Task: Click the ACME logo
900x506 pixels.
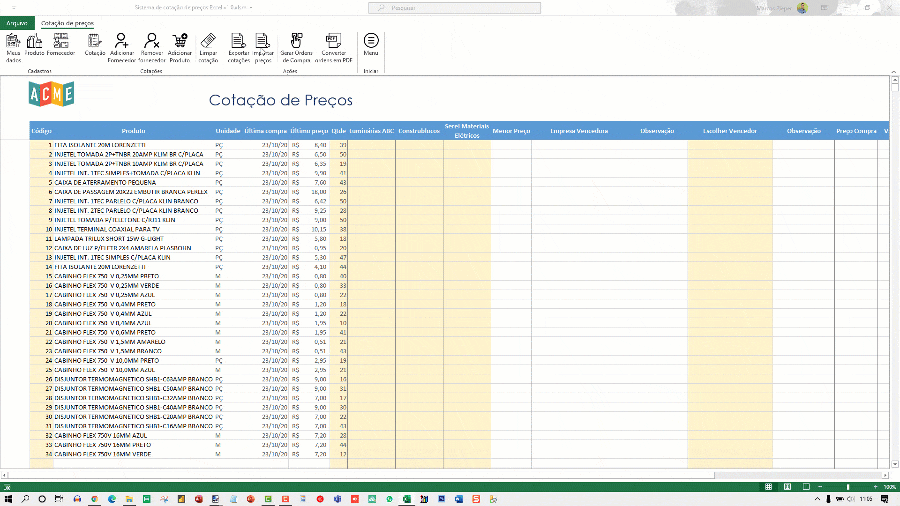Action: pos(51,94)
